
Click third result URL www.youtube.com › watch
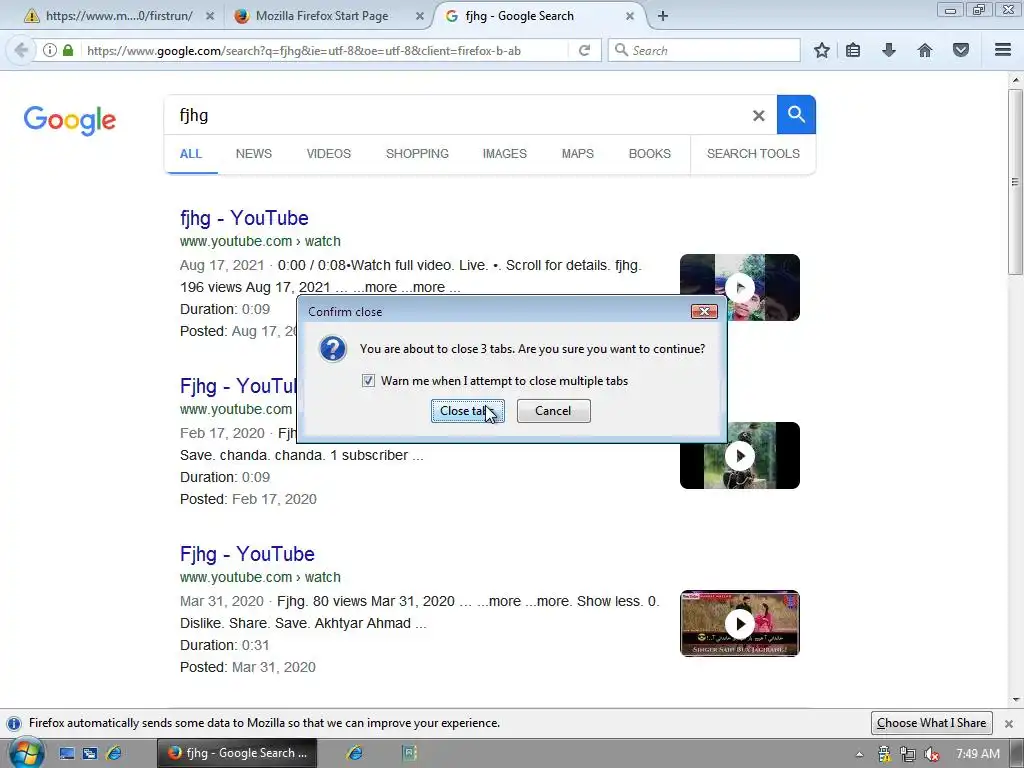(260, 577)
